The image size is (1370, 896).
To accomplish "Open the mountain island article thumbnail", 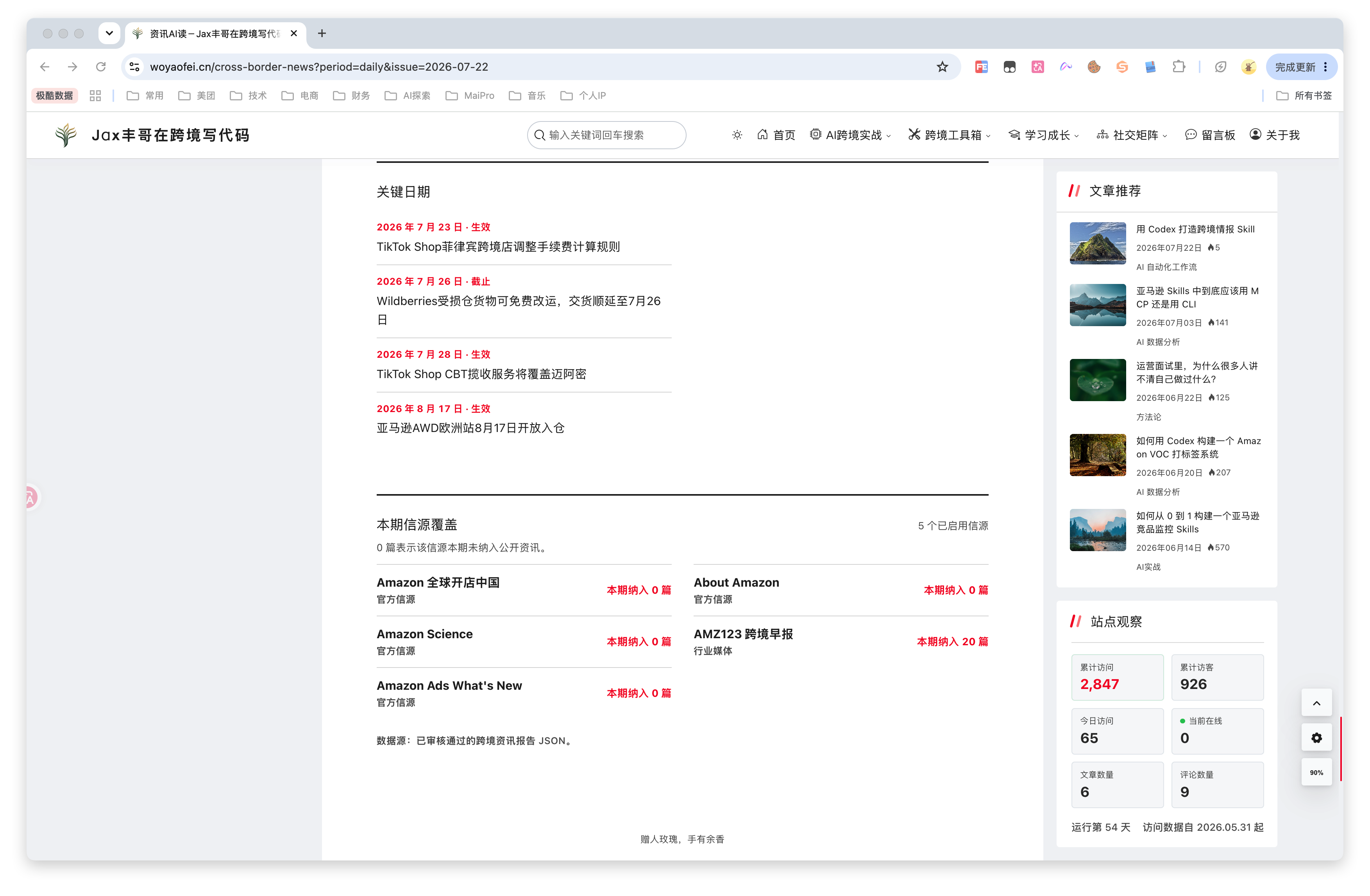I will (x=1098, y=243).
